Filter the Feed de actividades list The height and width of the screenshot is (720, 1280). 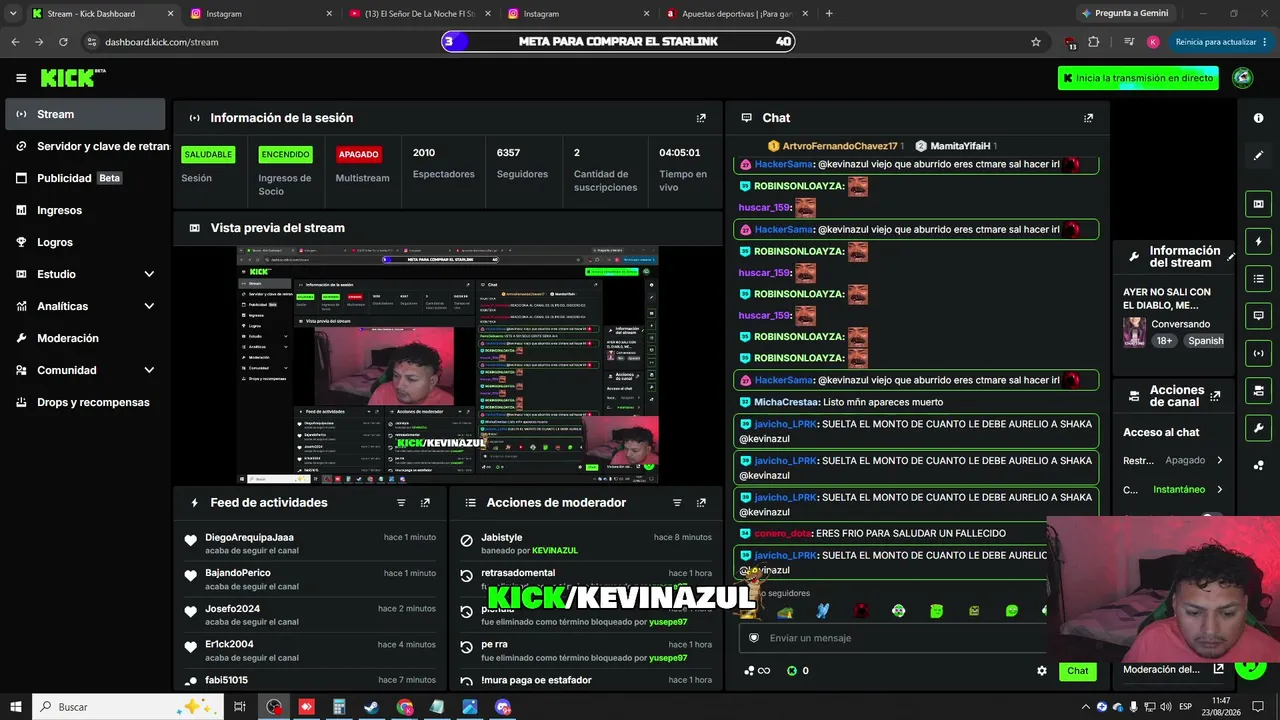click(401, 503)
